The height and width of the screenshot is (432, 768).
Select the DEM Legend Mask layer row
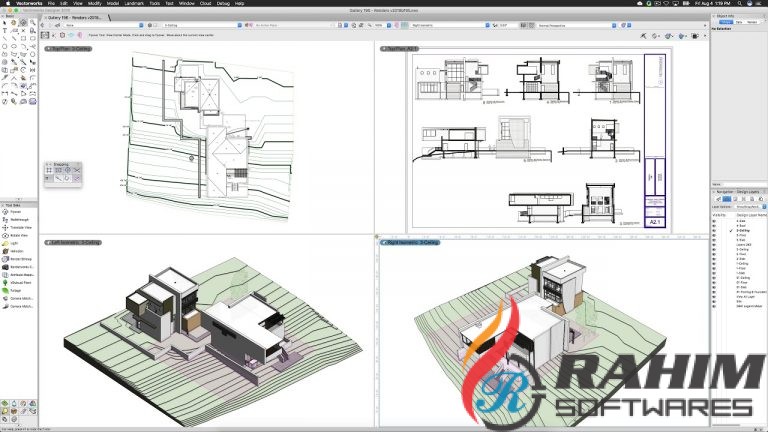pyautogui.click(x=749, y=306)
